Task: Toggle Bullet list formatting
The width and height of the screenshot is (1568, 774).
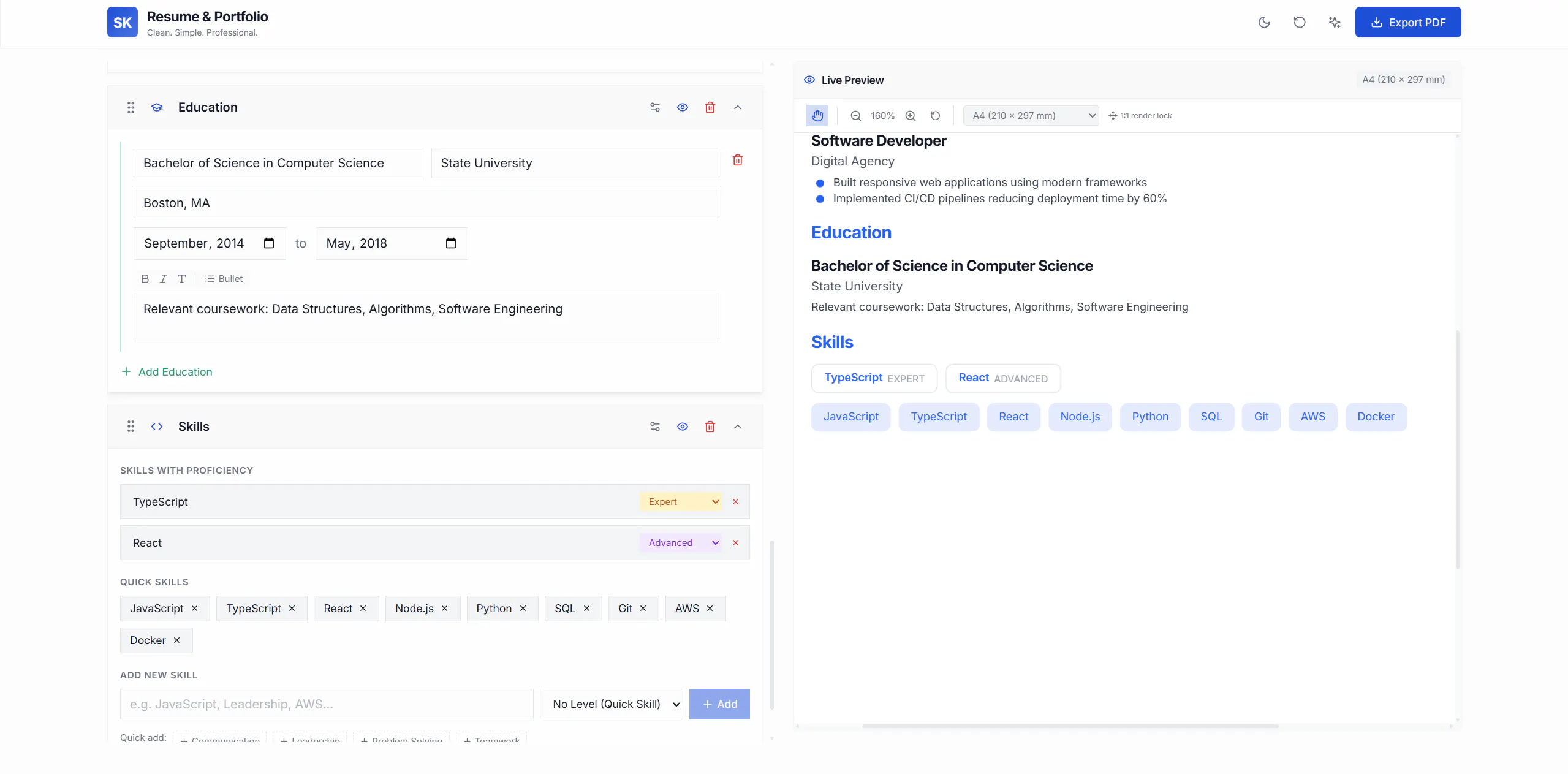Action: [224, 279]
